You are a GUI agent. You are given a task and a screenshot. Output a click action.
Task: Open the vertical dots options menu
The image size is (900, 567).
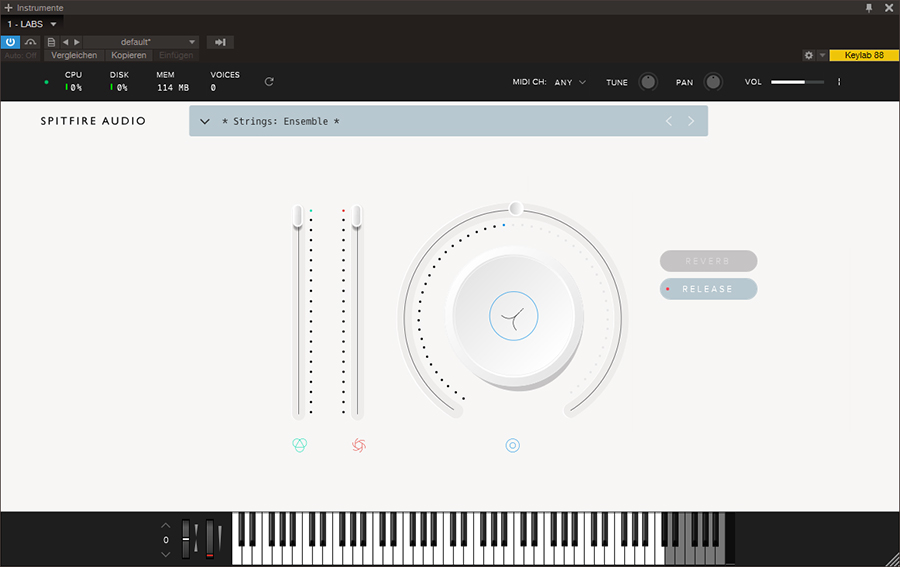[x=839, y=82]
